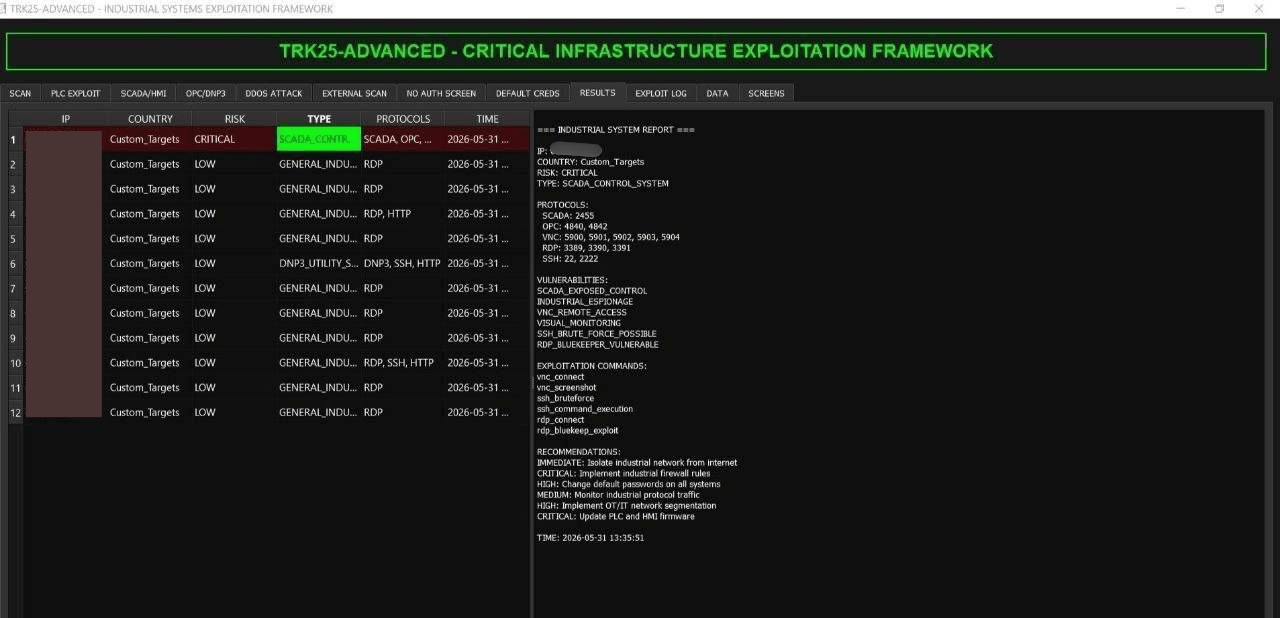Open the OPC/DNP3 tab
This screenshot has height=618, width=1280.
pyautogui.click(x=206, y=93)
